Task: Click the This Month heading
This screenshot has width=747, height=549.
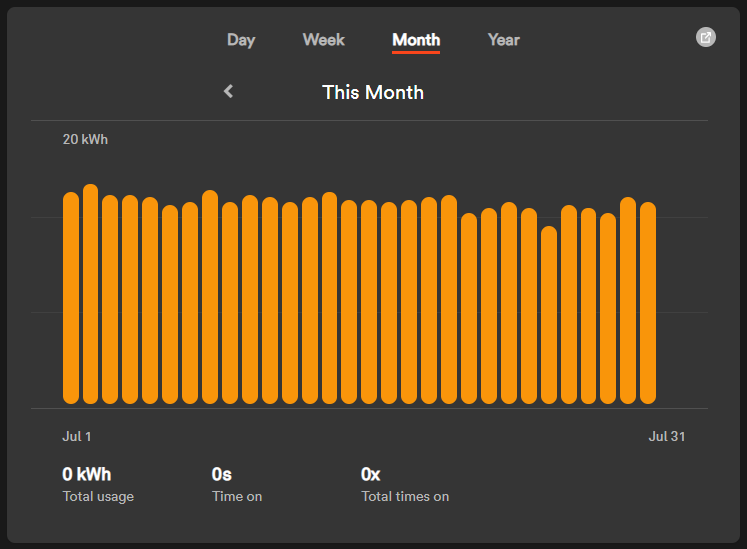Action: [x=373, y=92]
